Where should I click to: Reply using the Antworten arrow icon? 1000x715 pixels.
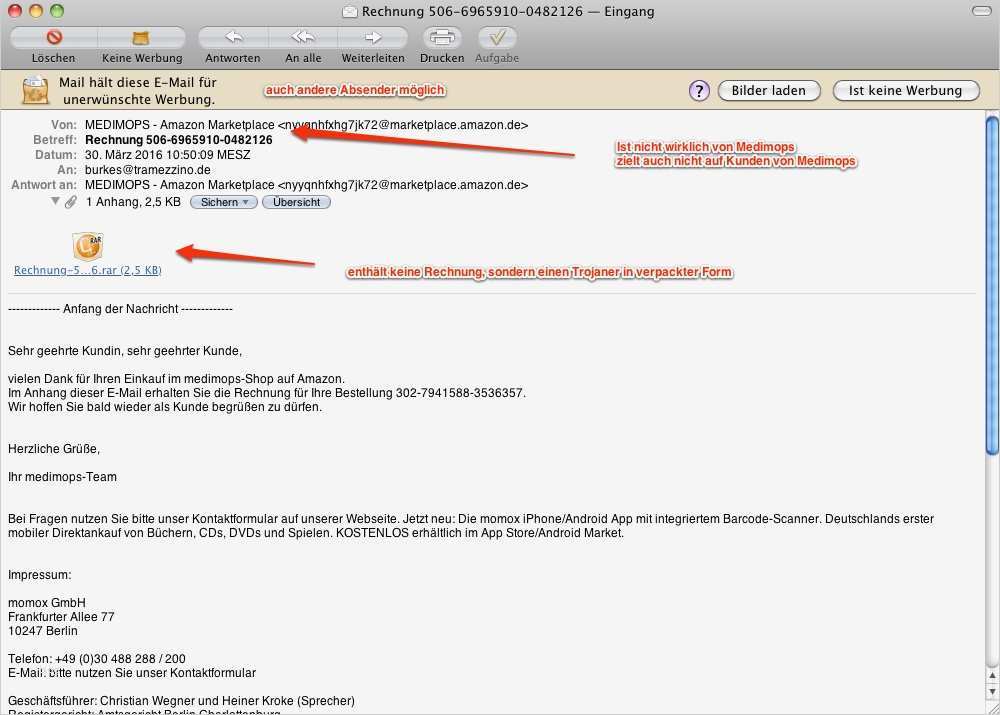(x=233, y=38)
